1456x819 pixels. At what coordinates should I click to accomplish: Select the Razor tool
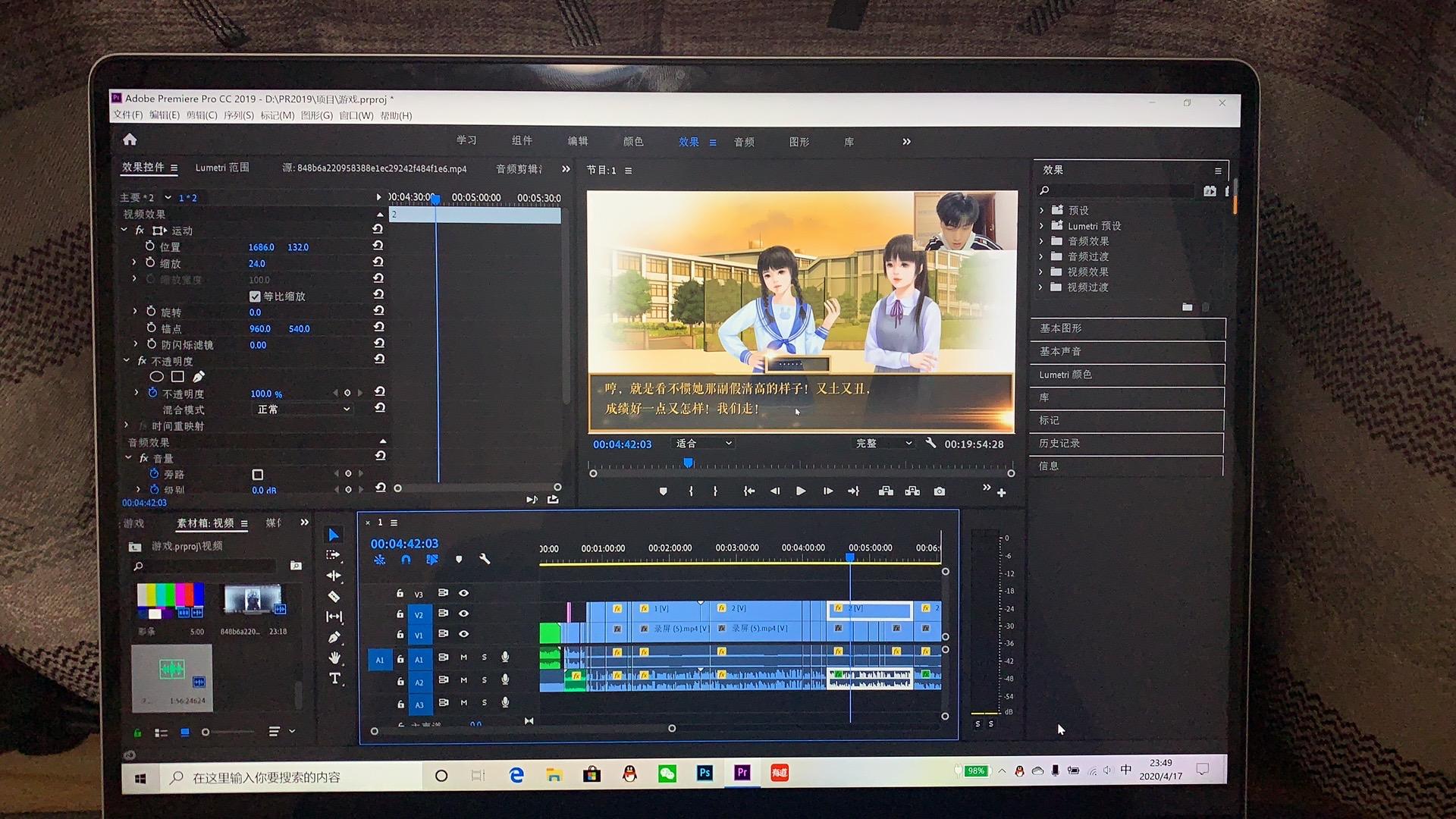[334, 596]
